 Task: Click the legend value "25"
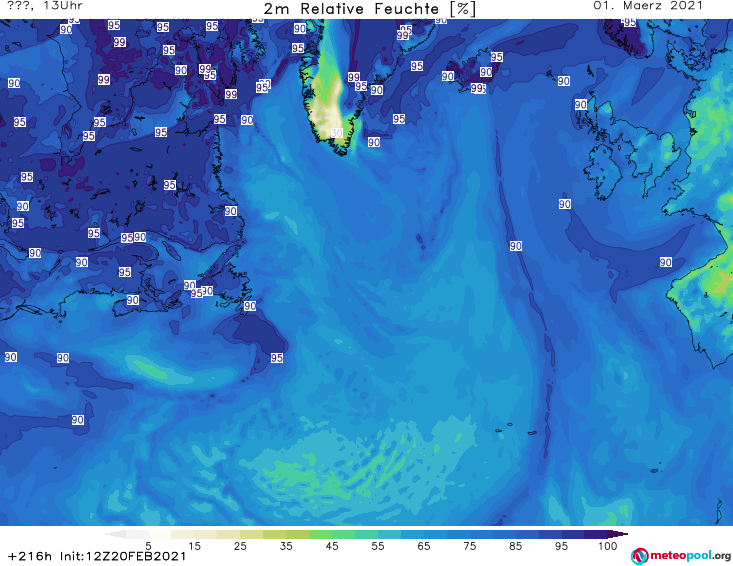(x=240, y=546)
